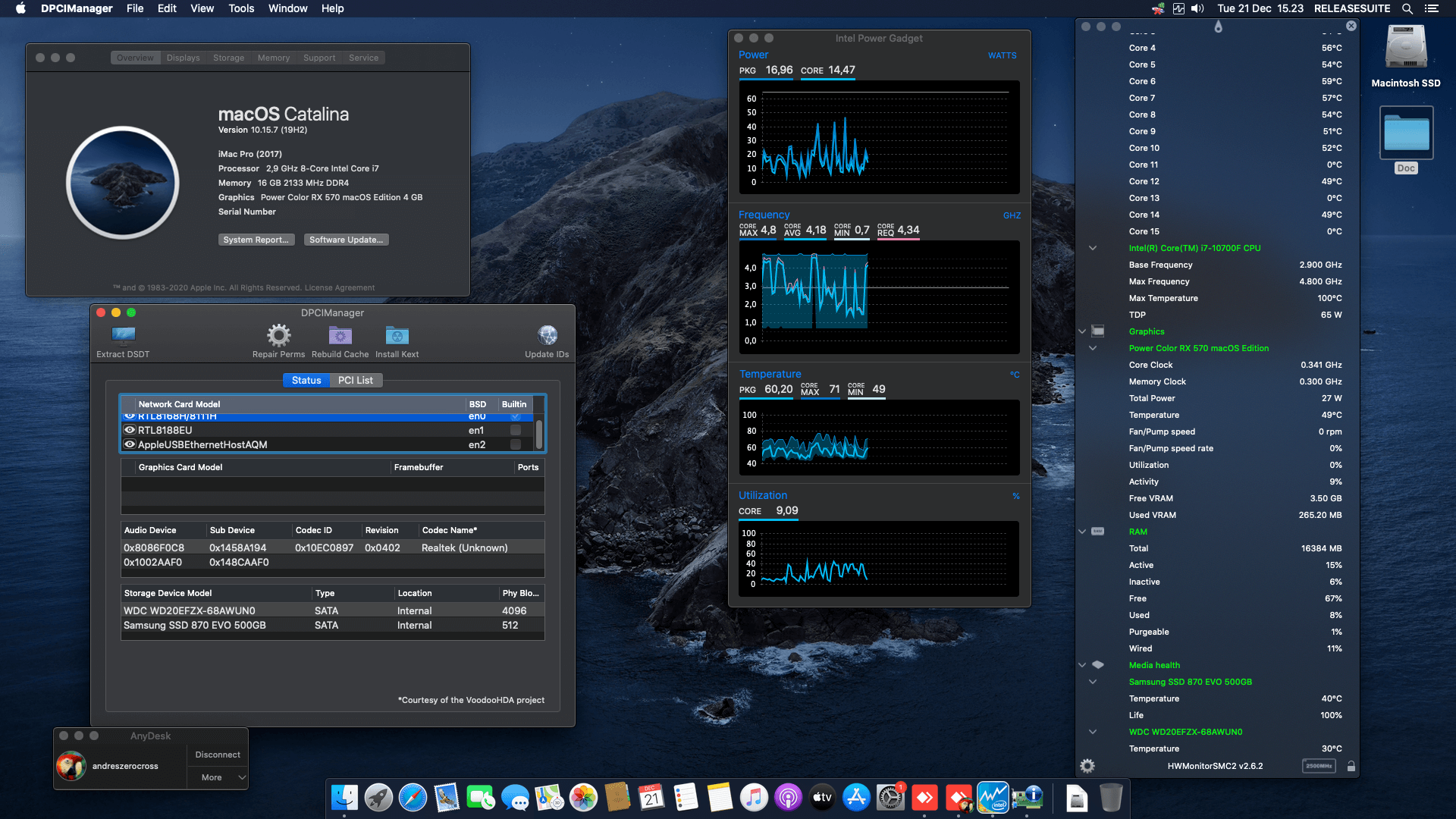Open App Store from the dock

856,798
